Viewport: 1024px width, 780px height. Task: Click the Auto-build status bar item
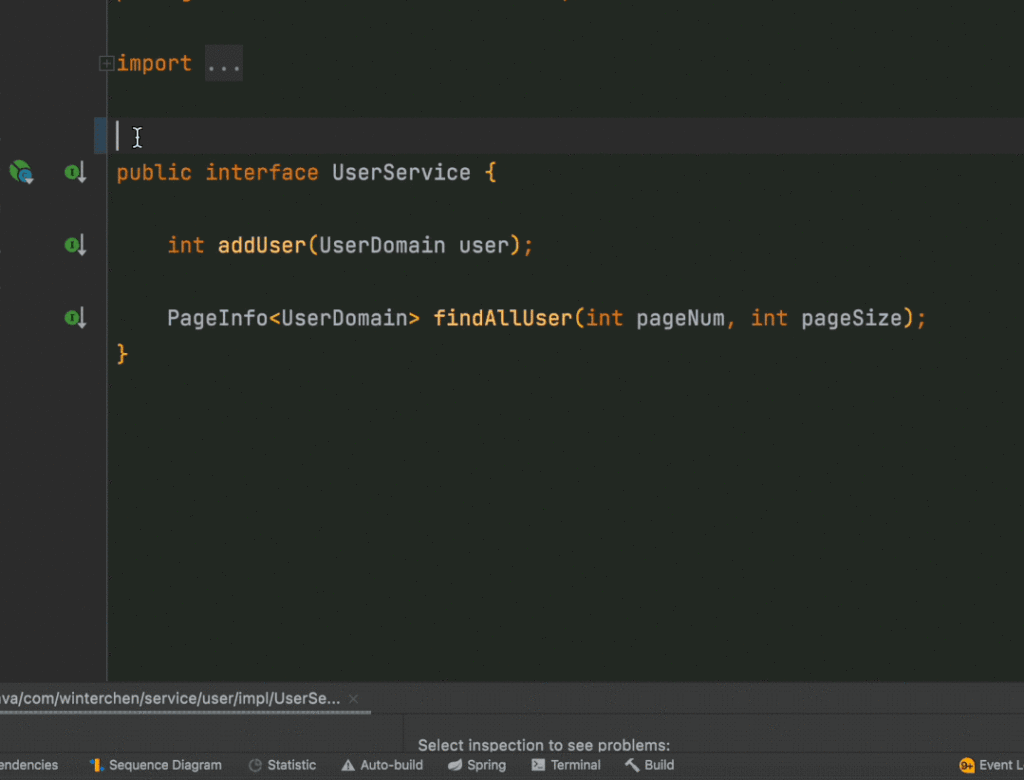click(x=382, y=765)
